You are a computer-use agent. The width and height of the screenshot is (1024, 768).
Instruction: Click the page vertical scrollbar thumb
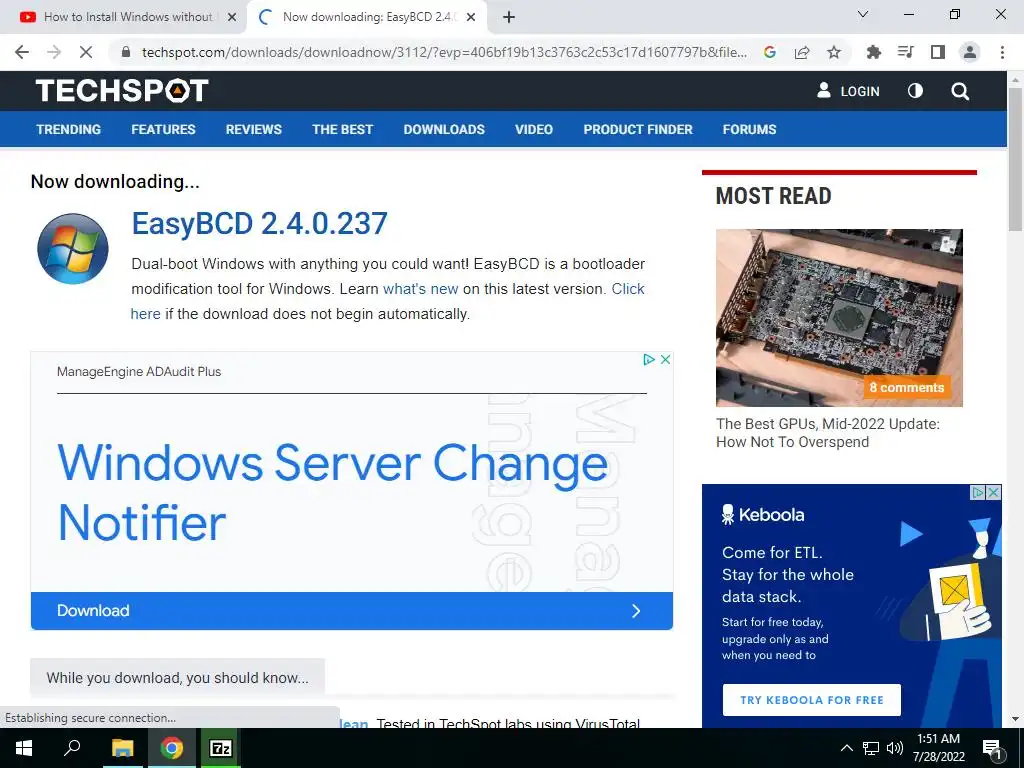tap(1015, 159)
